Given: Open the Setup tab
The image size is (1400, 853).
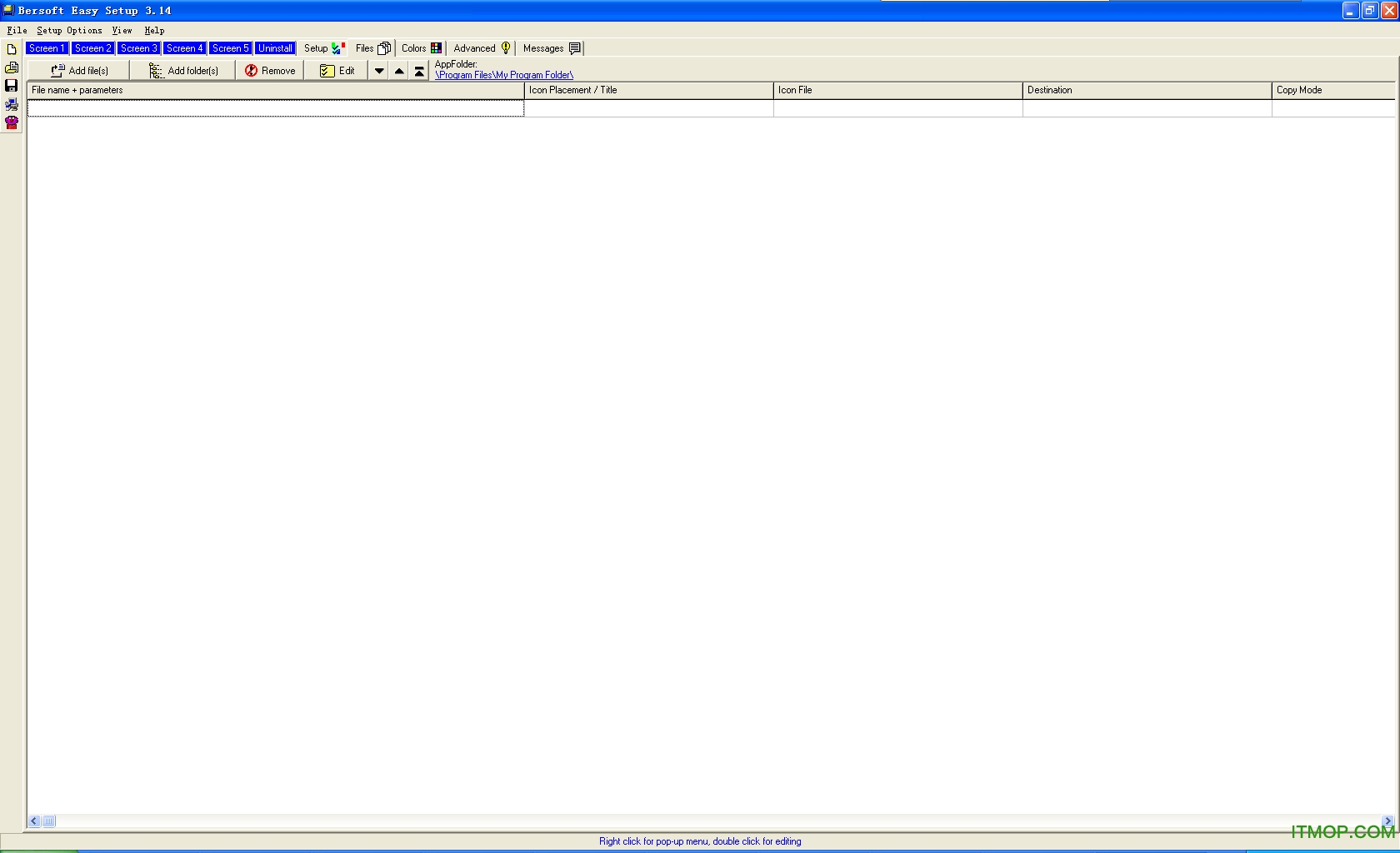Looking at the screenshot, I should pos(323,48).
